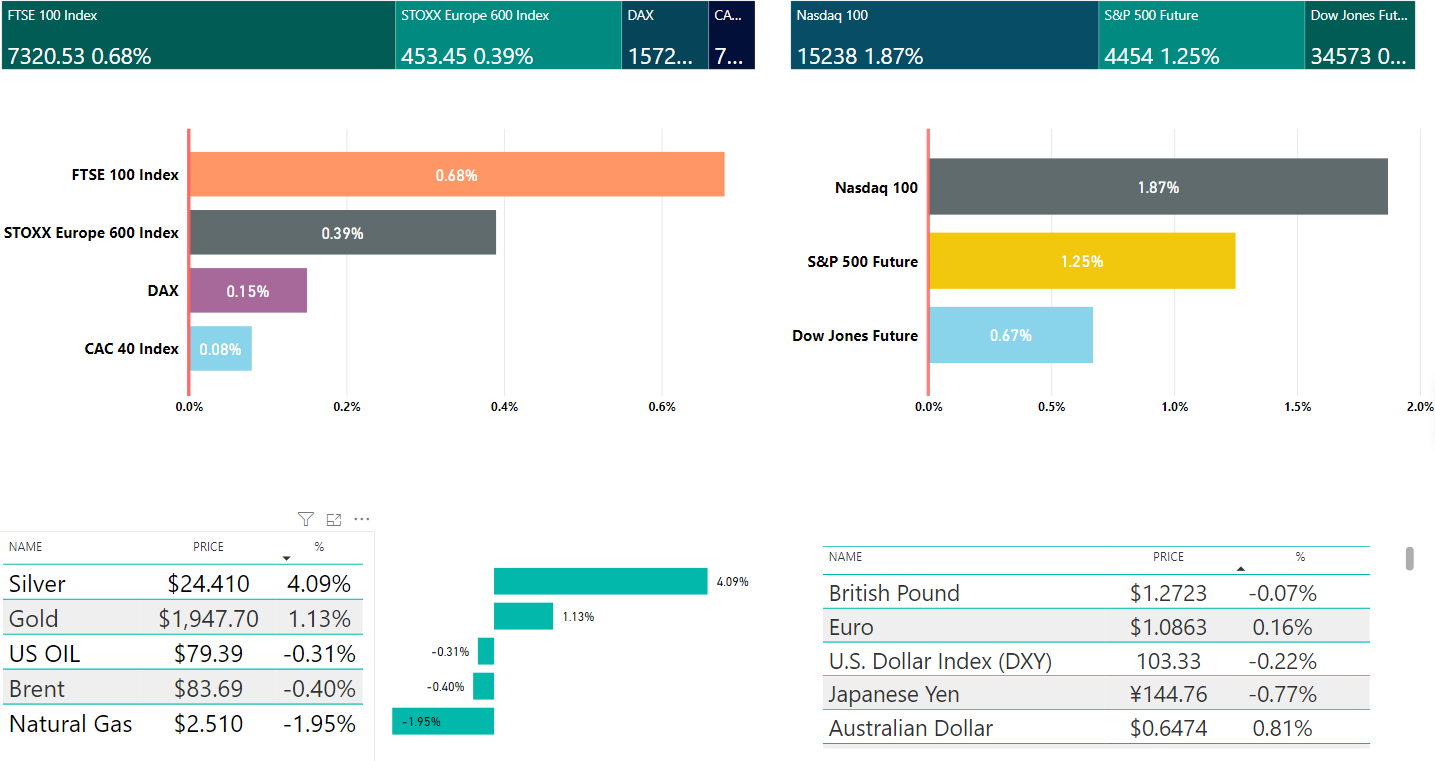1435x761 pixels.
Task: Open the filter icon above commodities table
Action: (306, 519)
